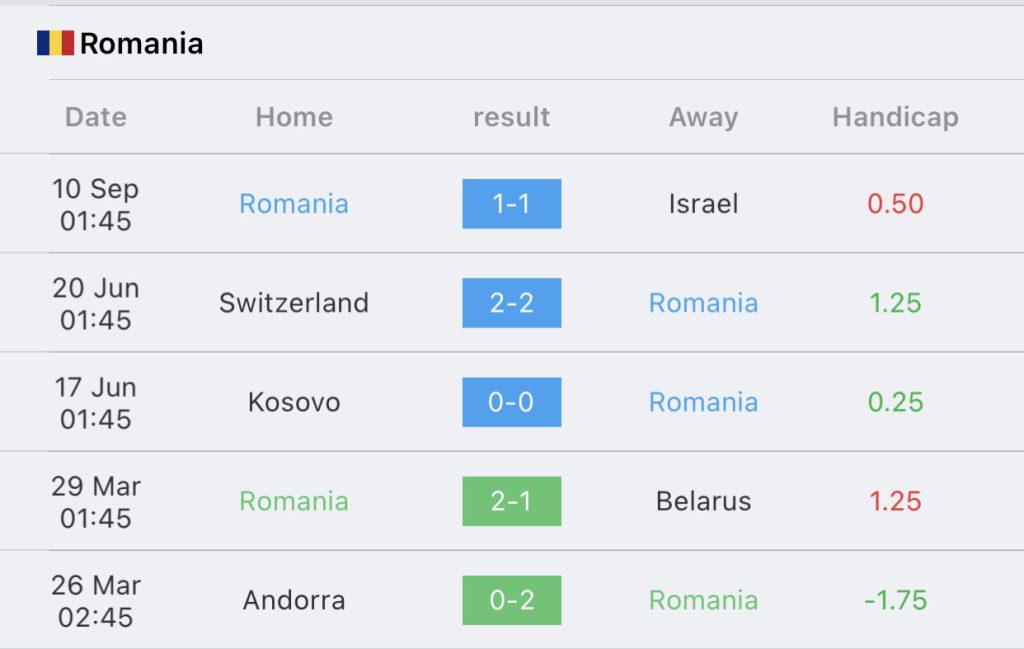Click the 0-2 result badge

pyautogui.click(x=511, y=600)
